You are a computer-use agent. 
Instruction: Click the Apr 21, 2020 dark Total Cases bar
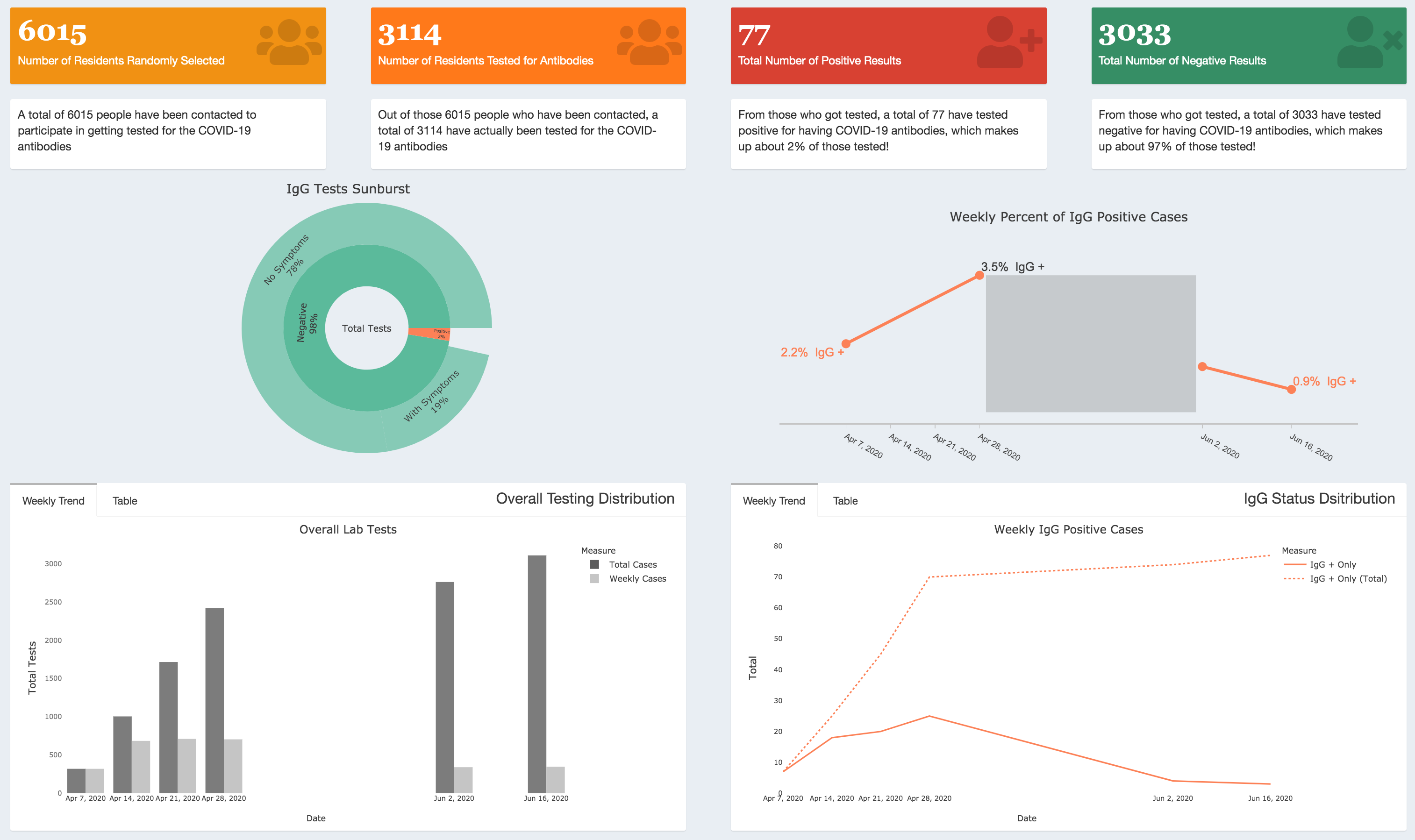click(169, 727)
